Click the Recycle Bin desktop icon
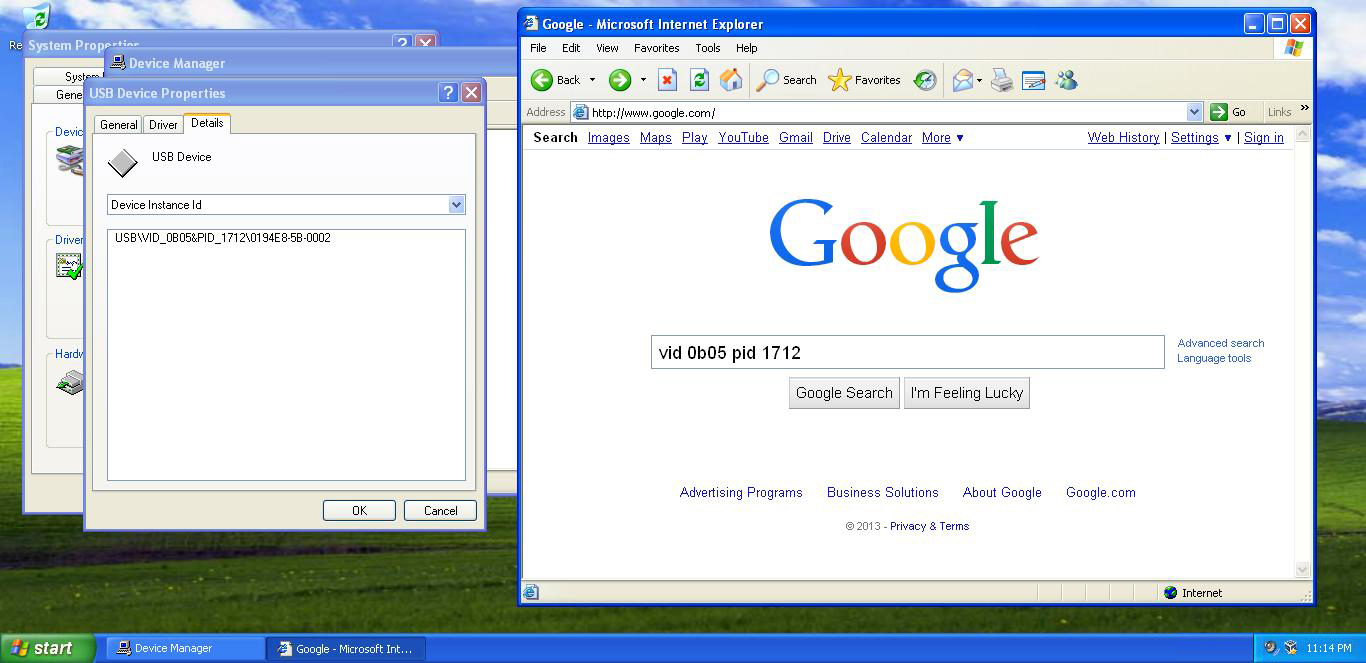This screenshot has width=1366, height=663. tap(37, 18)
